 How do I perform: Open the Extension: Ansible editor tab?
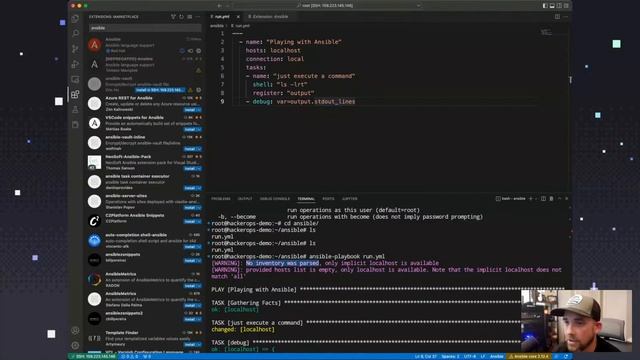click(x=268, y=17)
